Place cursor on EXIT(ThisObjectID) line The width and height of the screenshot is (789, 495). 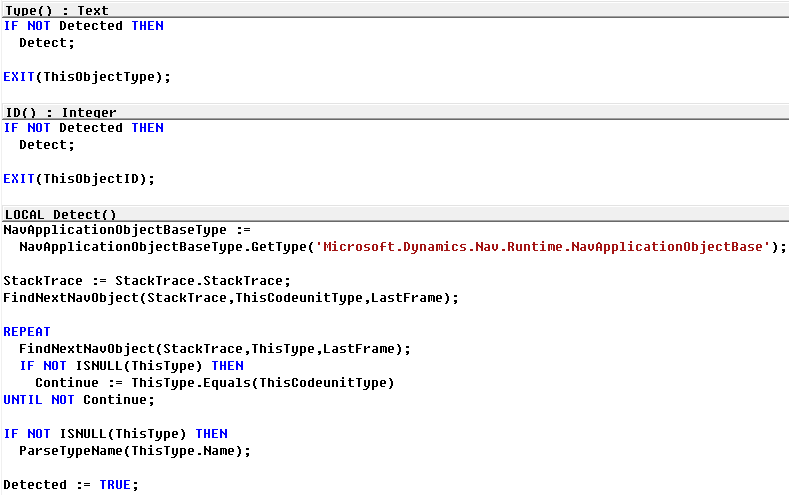click(x=79, y=179)
